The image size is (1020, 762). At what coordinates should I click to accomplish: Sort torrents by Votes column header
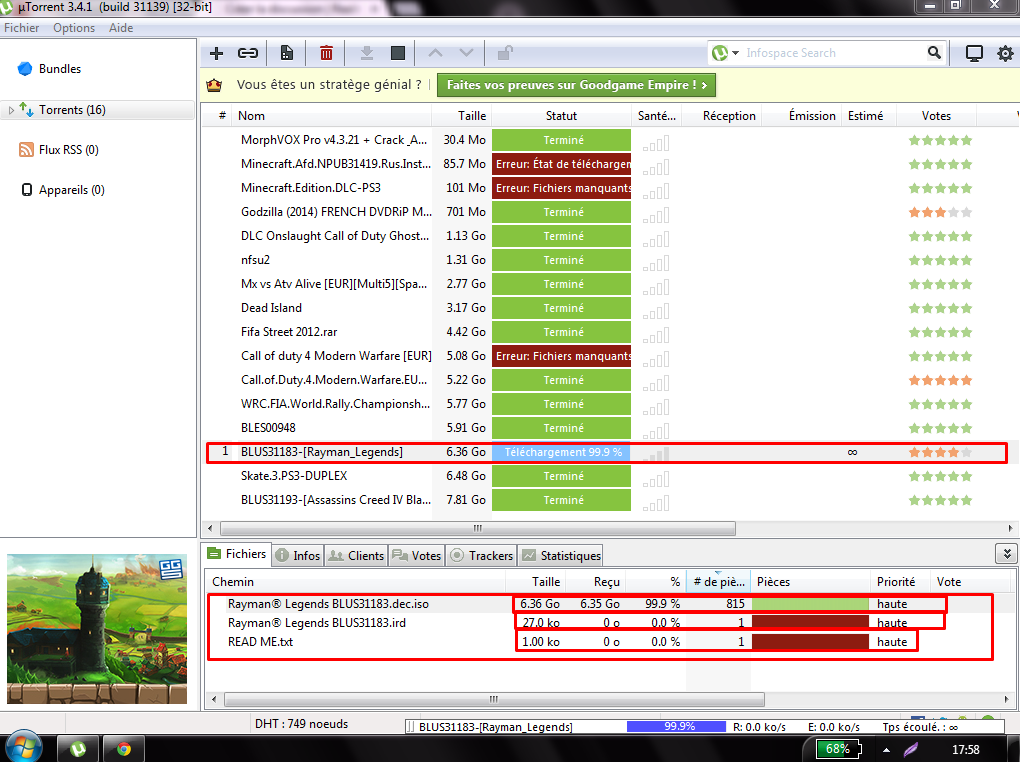(x=936, y=116)
